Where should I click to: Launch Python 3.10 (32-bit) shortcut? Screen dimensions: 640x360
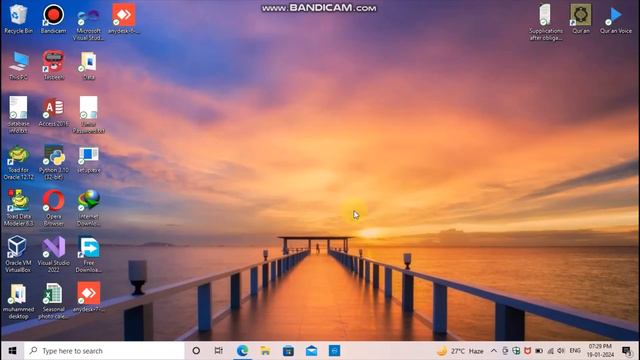(53, 162)
